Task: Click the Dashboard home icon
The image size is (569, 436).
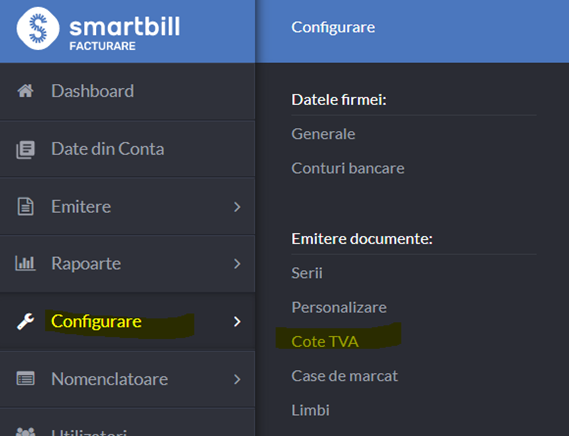Action: 25,91
